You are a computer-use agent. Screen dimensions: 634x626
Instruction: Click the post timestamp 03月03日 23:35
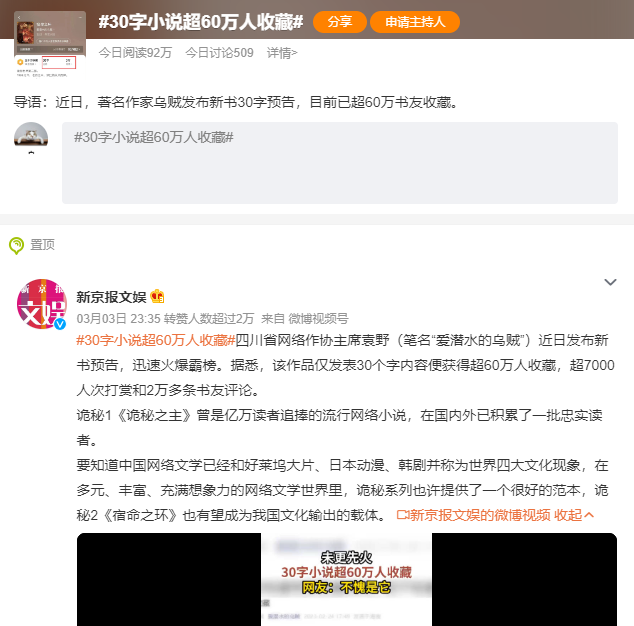pyautogui.click(x=118, y=319)
